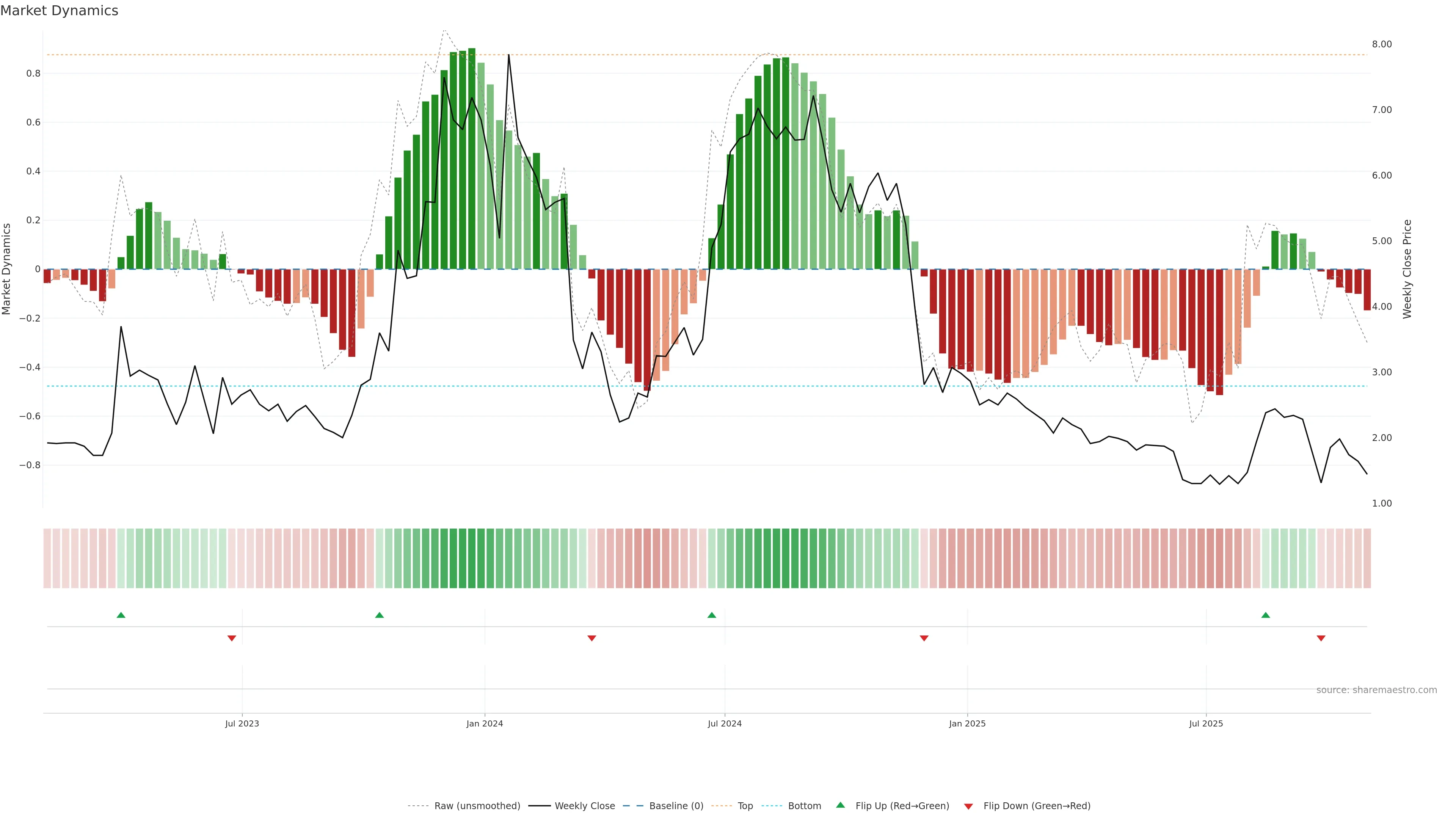Click the red Flip Down marker near Mar 2024
The image size is (1456, 819).
(592, 638)
